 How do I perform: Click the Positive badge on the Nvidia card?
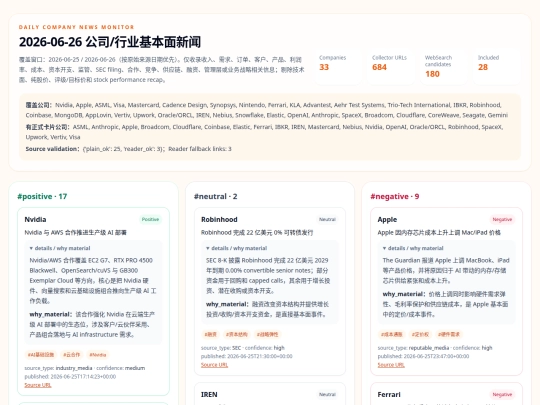click(x=150, y=219)
